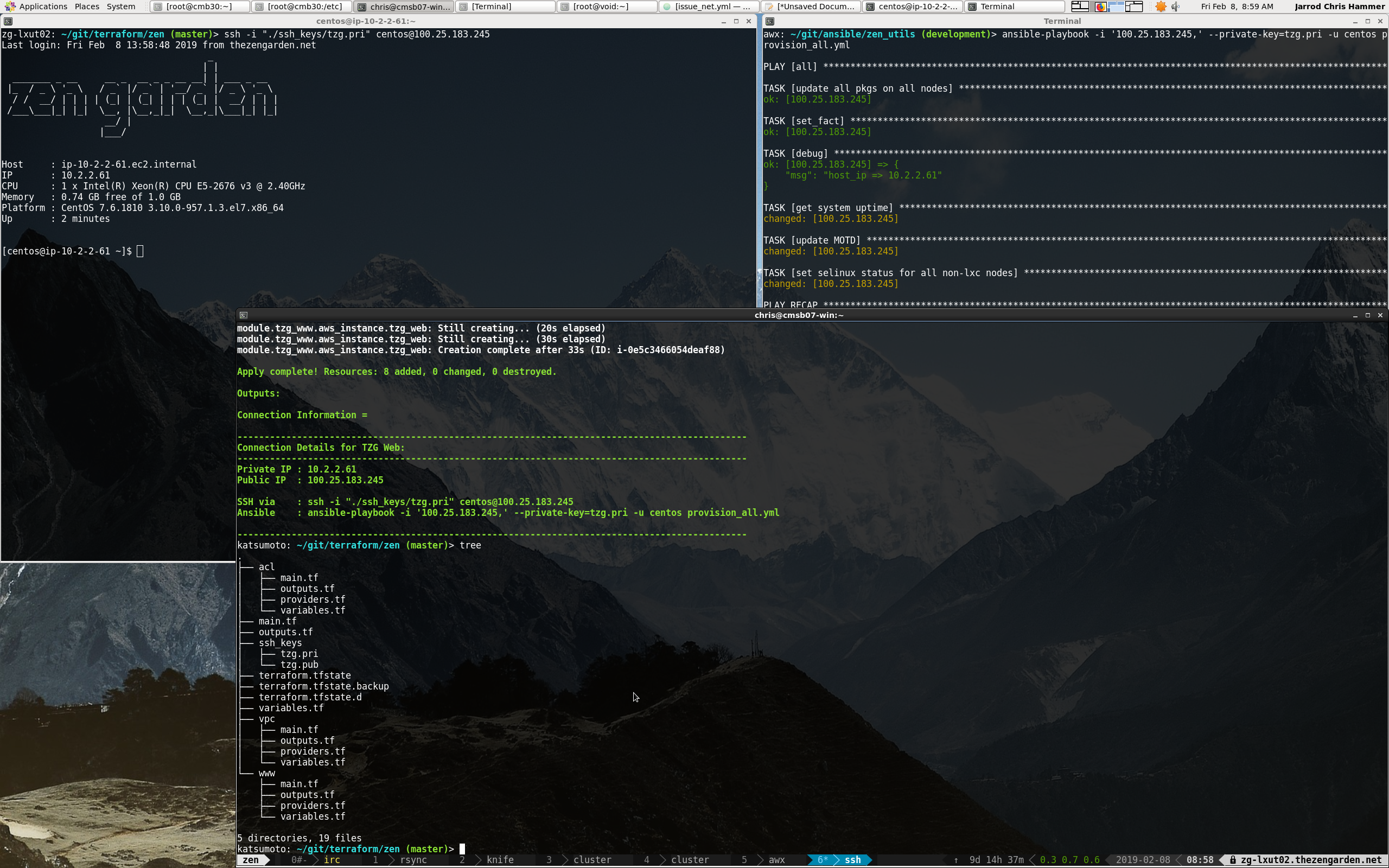Close the Terminal window running ansible-playbook

[1380, 21]
